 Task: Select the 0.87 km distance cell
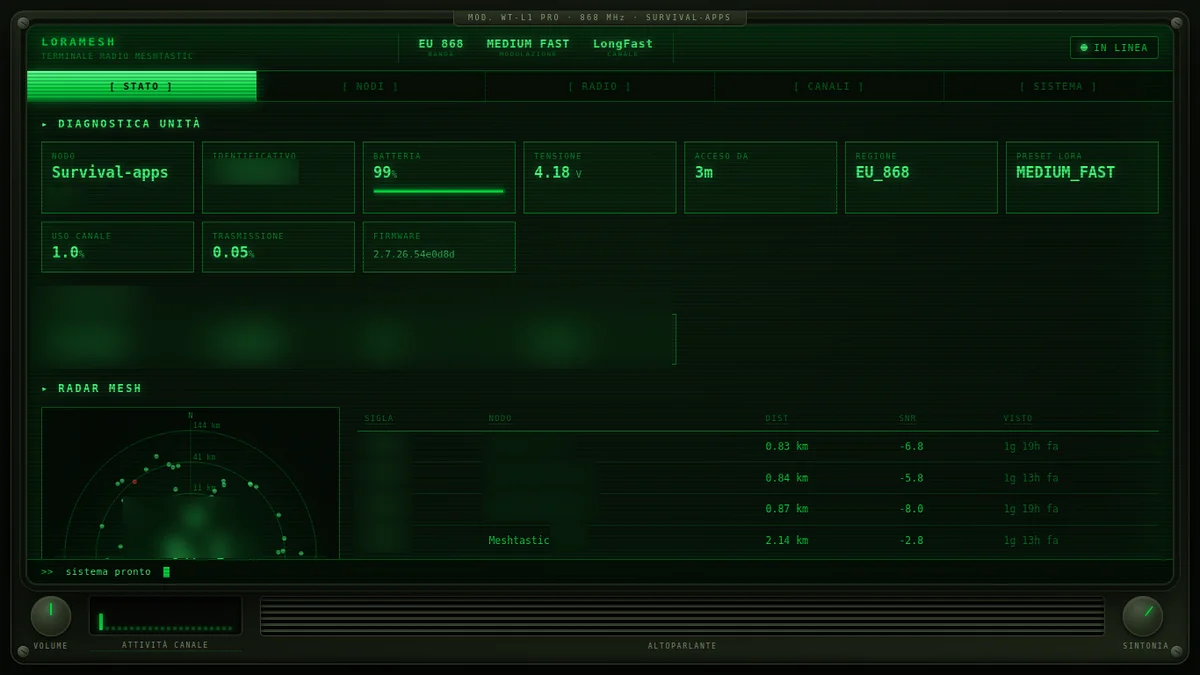(787, 509)
